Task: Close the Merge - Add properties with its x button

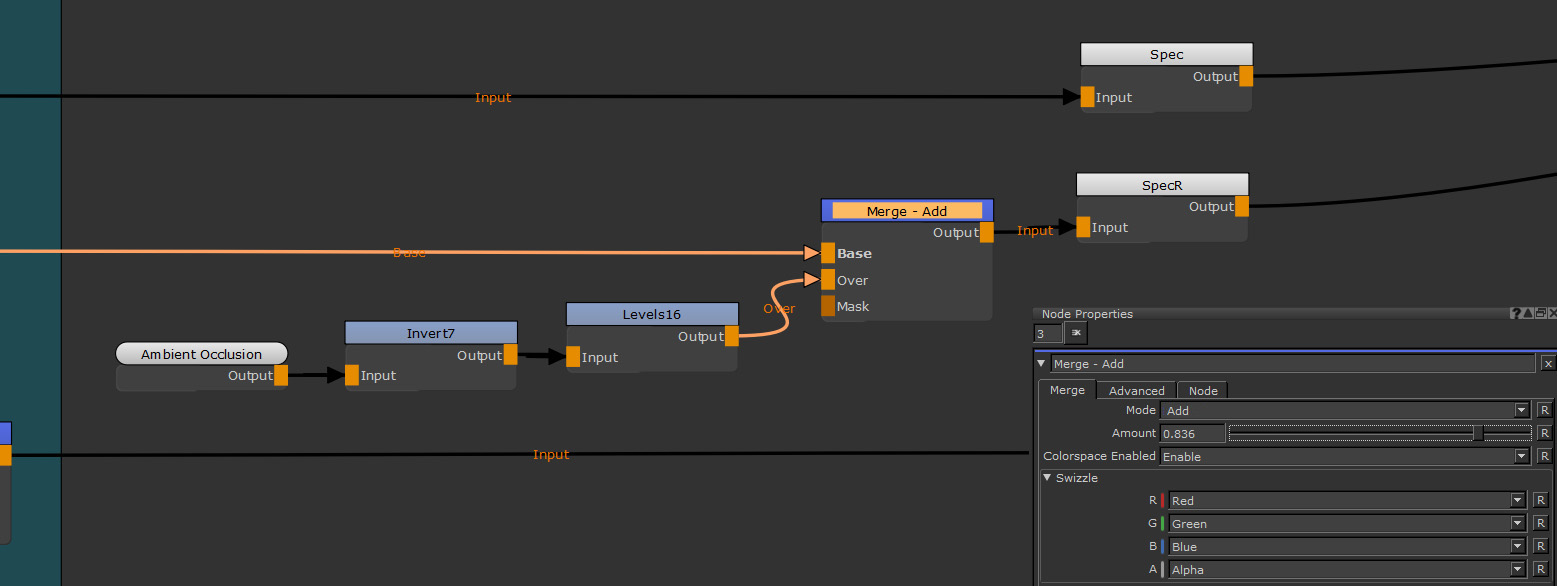Action: click(x=1548, y=364)
